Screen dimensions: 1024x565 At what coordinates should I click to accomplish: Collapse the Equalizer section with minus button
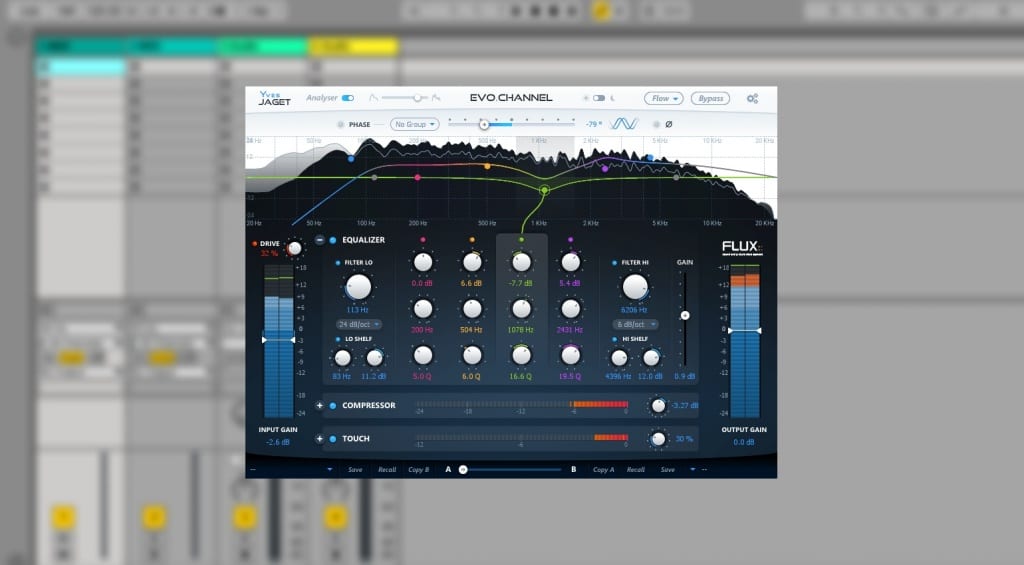pos(319,240)
